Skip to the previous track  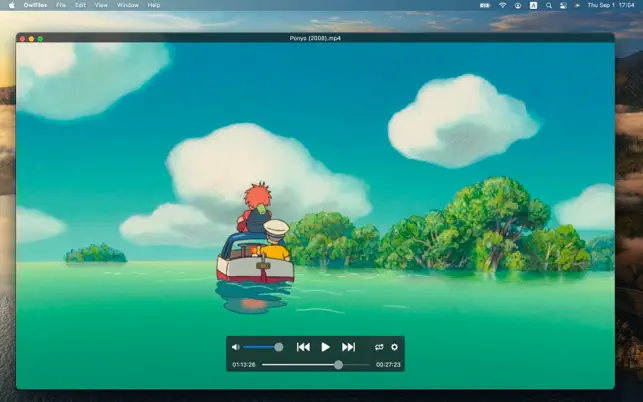[x=303, y=347]
